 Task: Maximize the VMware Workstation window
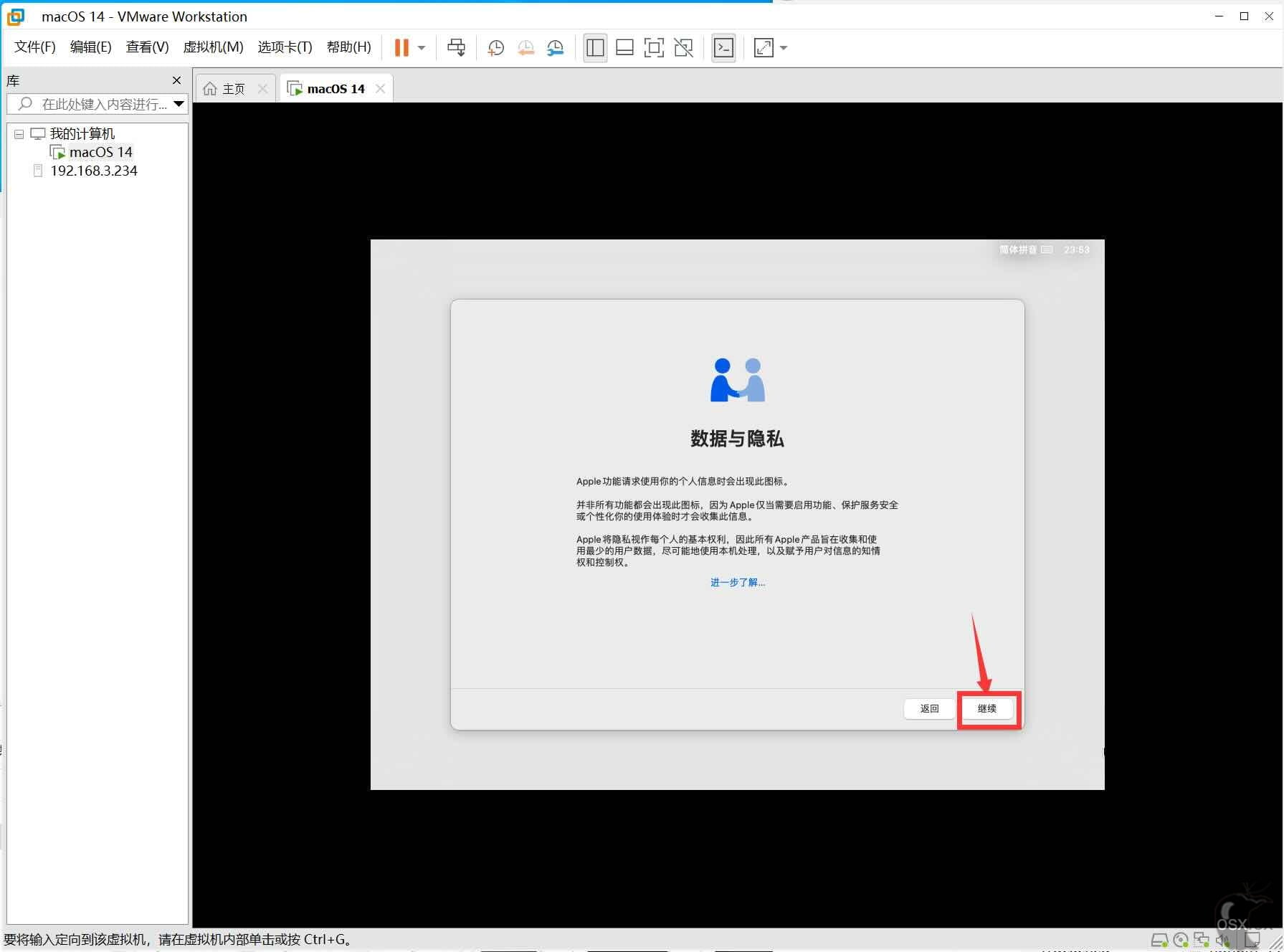1244,16
